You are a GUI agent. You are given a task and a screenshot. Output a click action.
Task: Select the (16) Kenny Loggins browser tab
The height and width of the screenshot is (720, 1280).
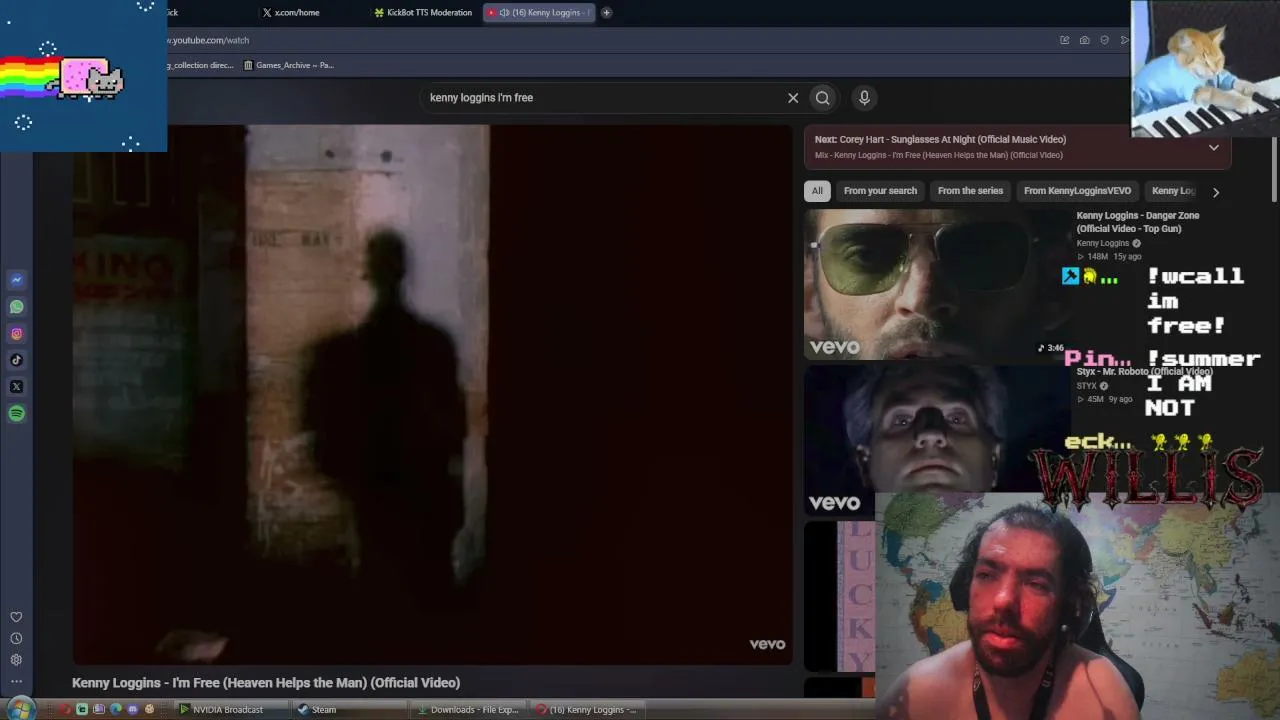point(538,13)
